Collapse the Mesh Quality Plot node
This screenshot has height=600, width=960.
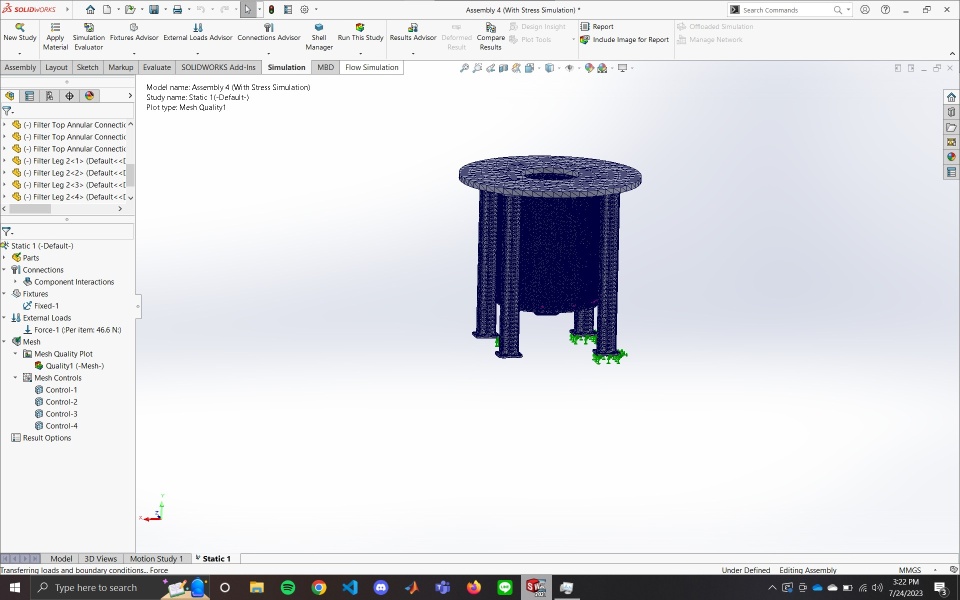click(15, 353)
